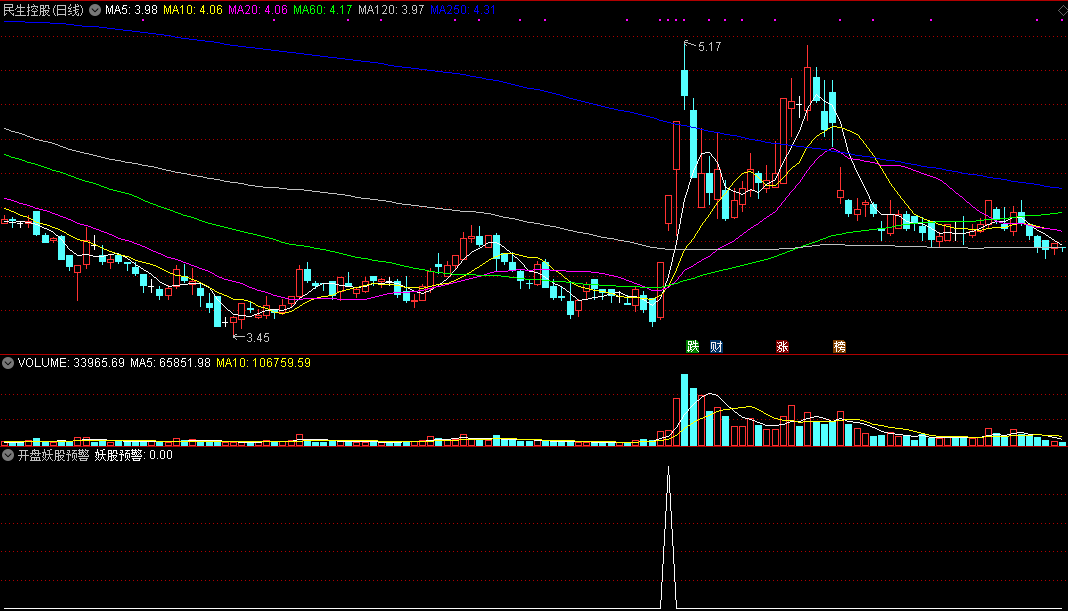The height and width of the screenshot is (611, 1068).
Task: Select the MA20: 4.06 legend
Action: point(257,10)
